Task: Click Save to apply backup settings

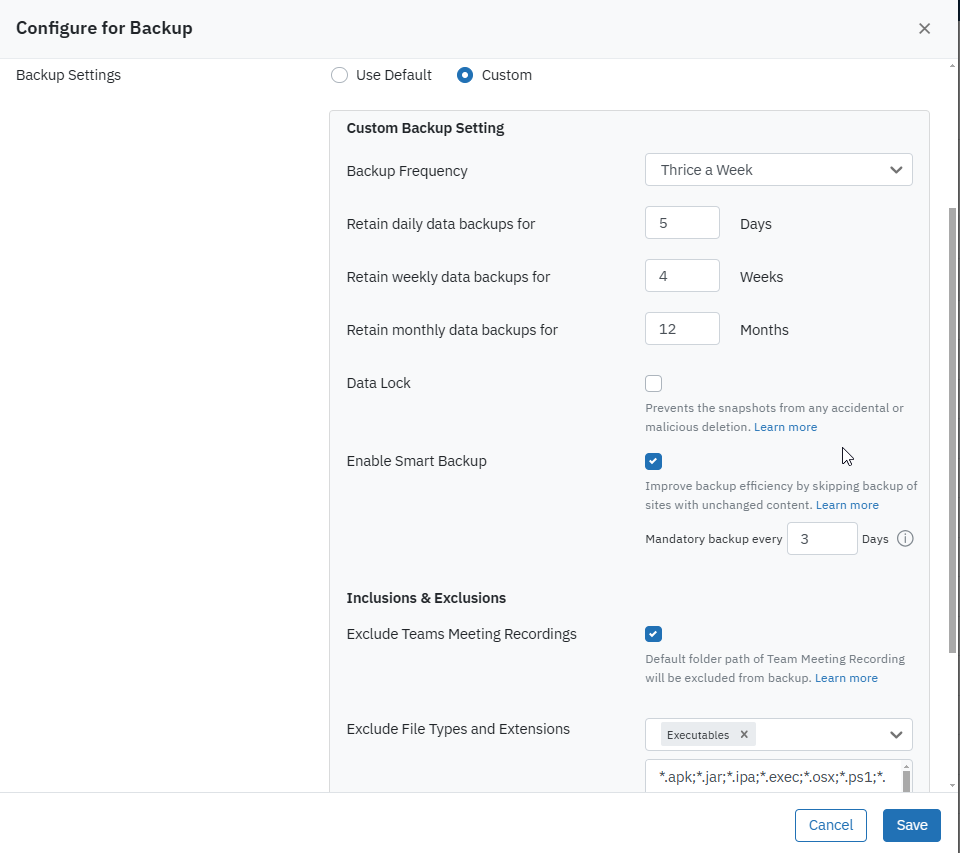Action: pyautogui.click(x=911, y=825)
